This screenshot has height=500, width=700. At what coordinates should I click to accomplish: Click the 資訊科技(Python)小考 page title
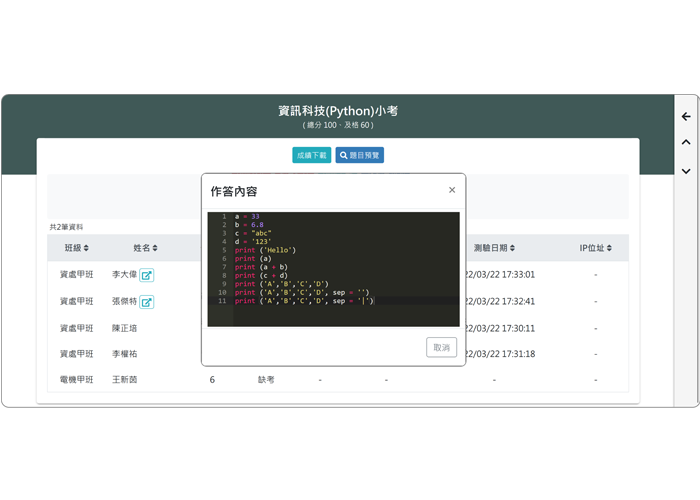pyautogui.click(x=337, y=110)
